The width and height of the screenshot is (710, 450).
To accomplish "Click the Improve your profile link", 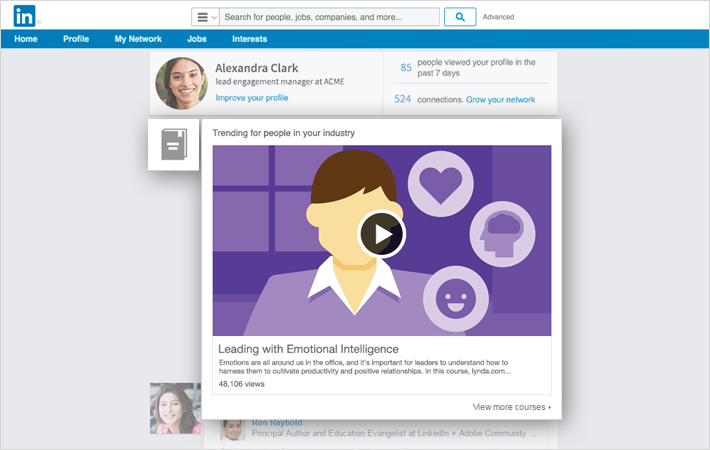I will pos(252,98).
